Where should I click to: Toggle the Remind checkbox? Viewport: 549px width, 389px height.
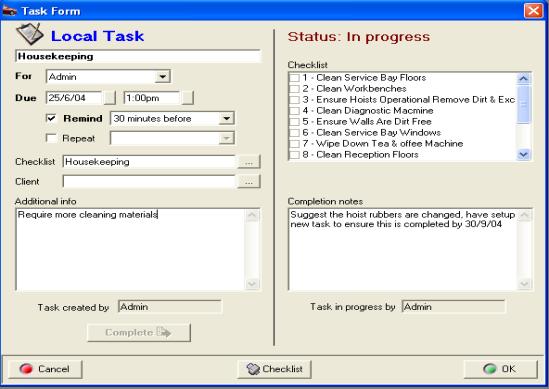[x=51, y=118]
